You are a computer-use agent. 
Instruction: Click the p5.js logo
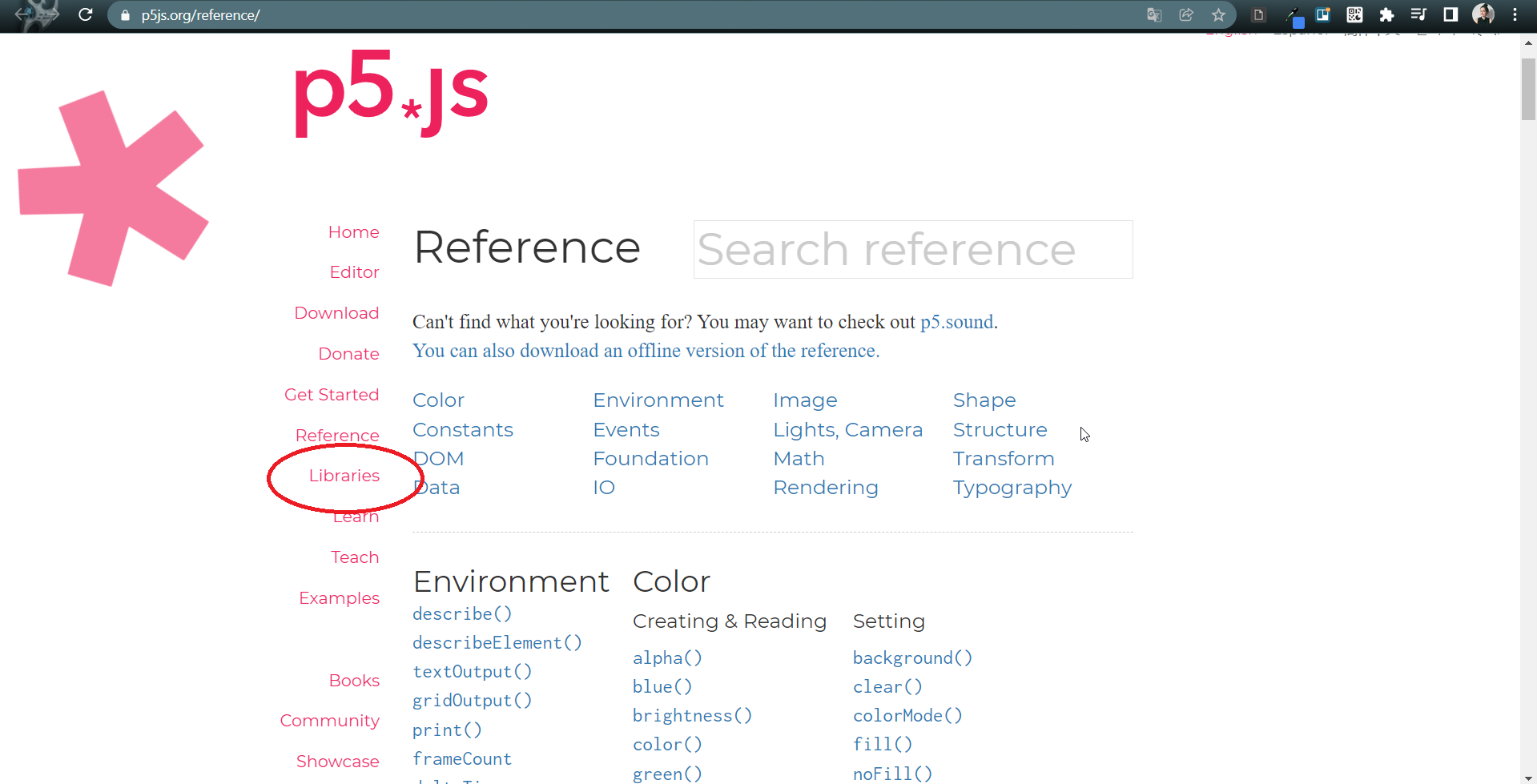click(391, 94)
